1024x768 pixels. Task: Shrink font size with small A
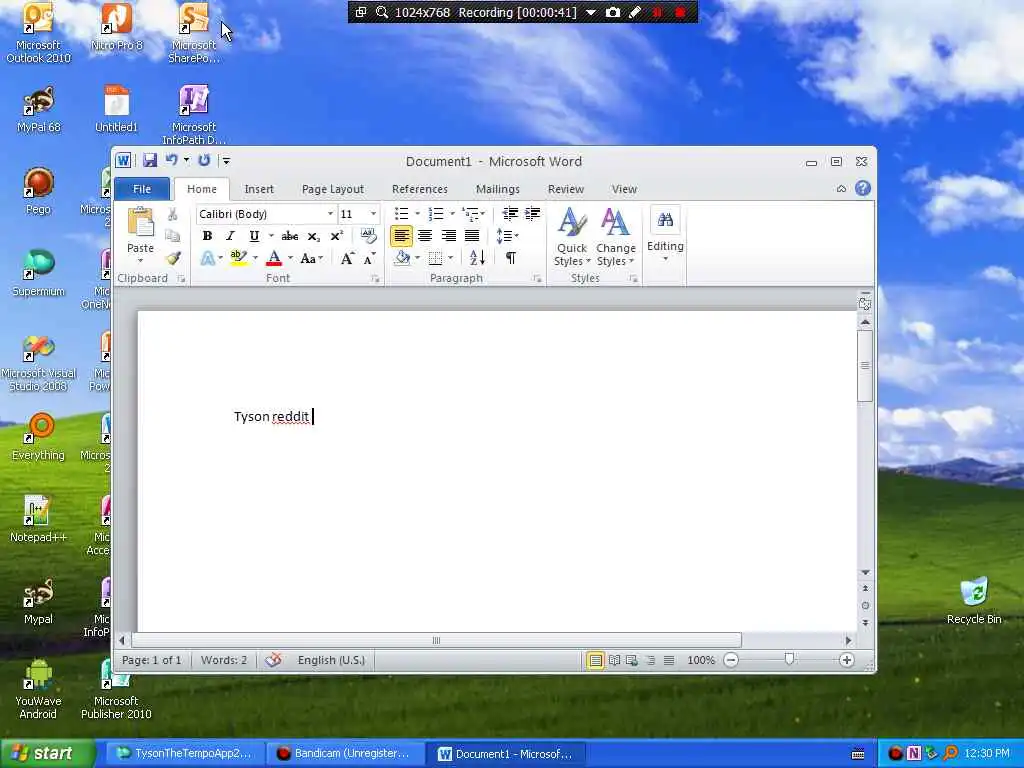(370, 259)
